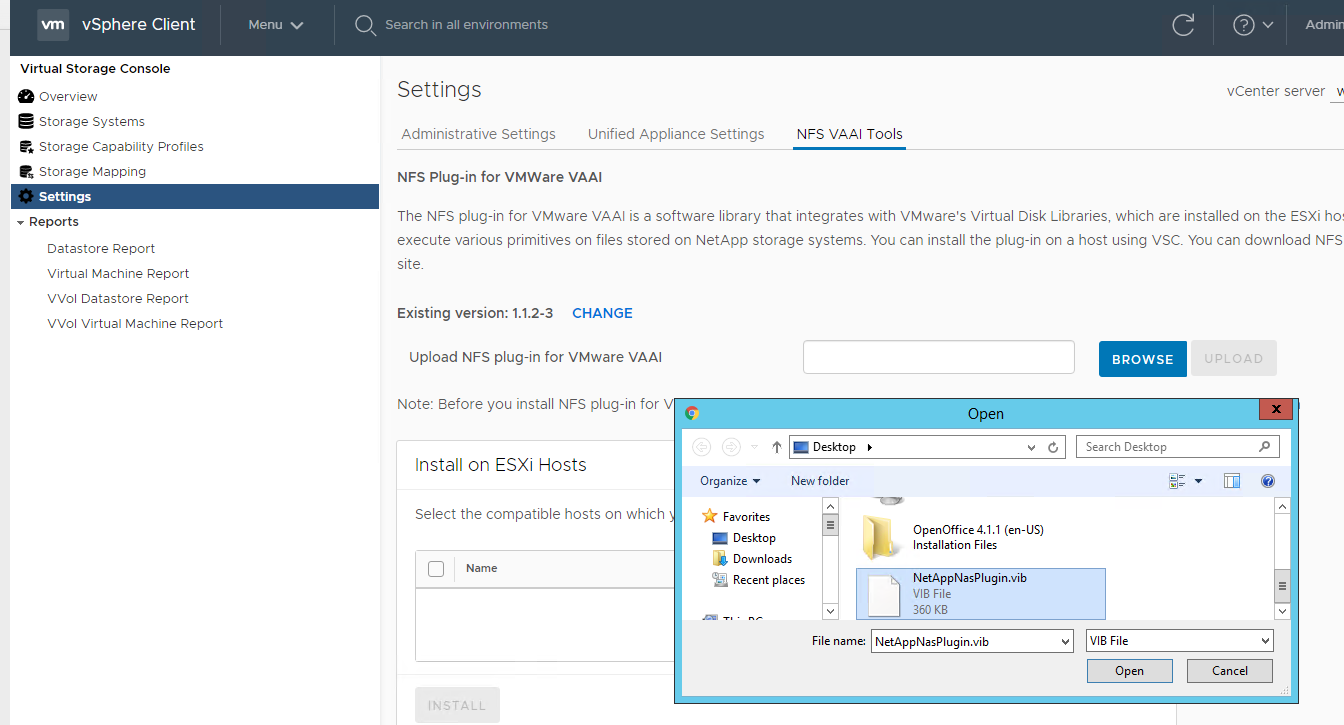Click the Search Desktop field
The image size is (1344, 725).
coord(1167,447)
